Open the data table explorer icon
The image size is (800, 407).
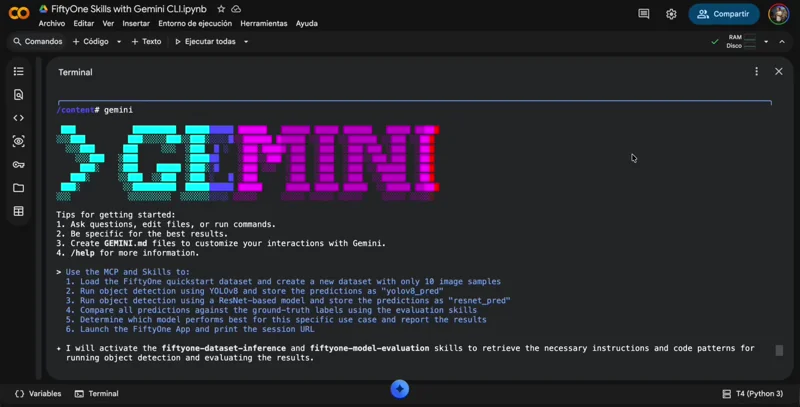pyautogui.click(x=18, y=212)
